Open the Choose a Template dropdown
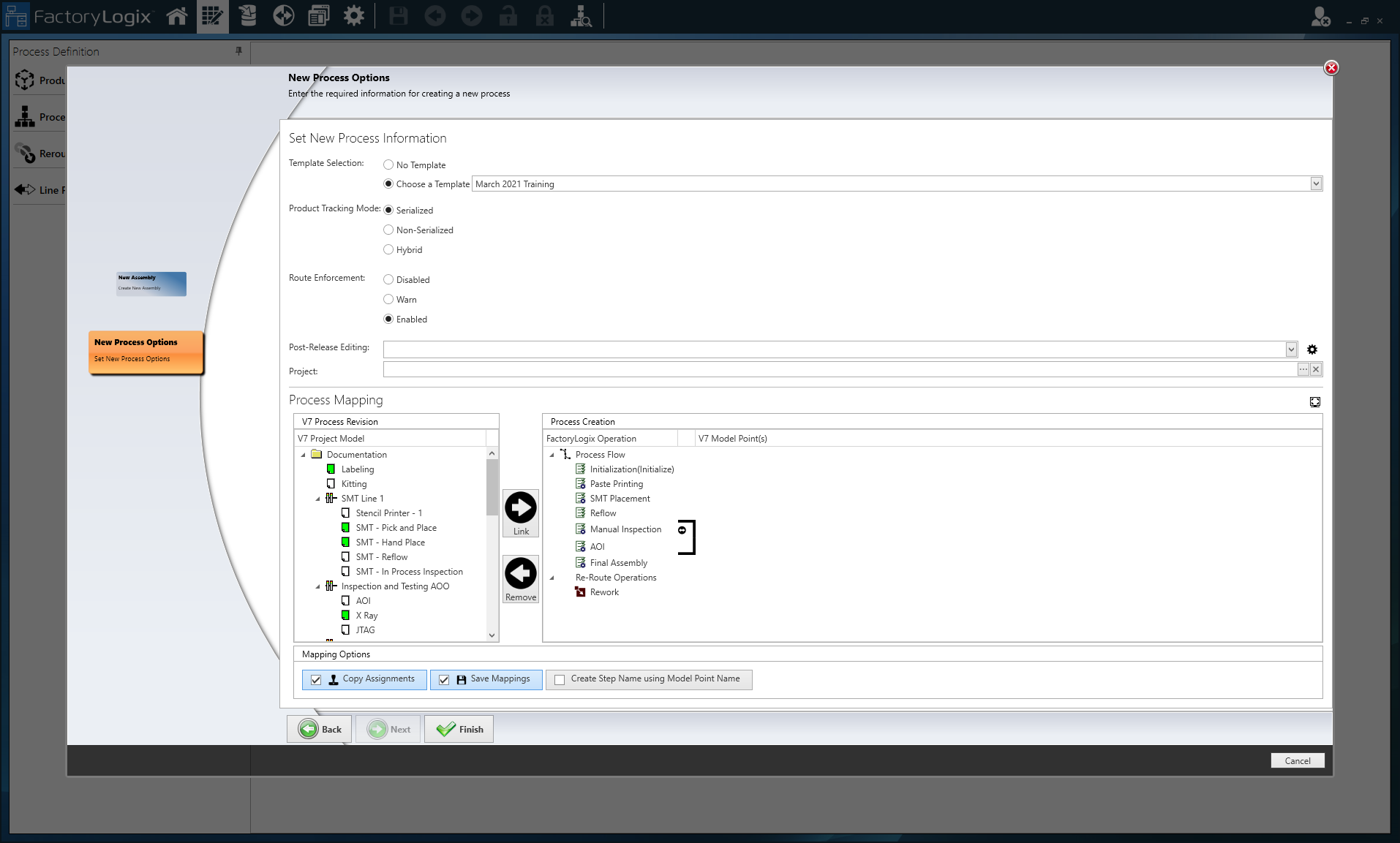The width and height of the screenshot is (1400, 843). 1316,184
